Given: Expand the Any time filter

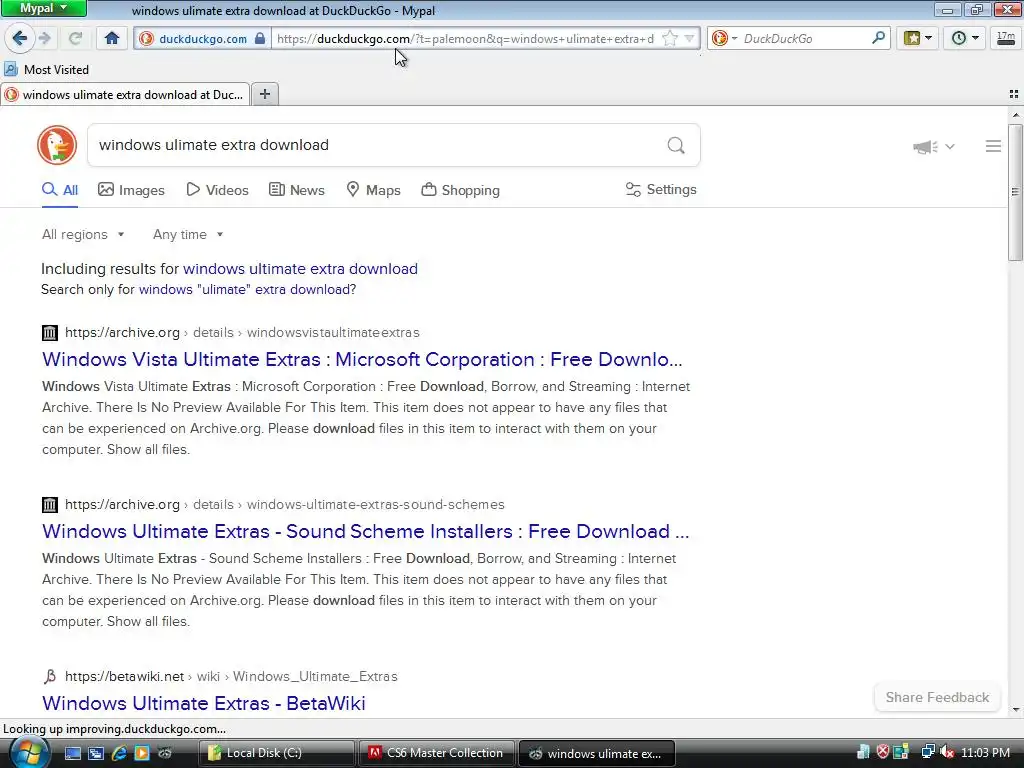Looking at the screenshot, I should (x=188, y=234).
